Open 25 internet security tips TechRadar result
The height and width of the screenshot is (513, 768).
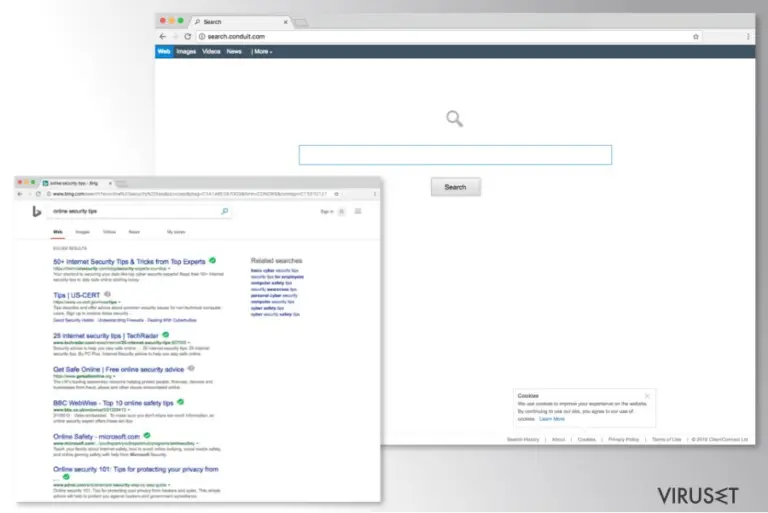coord(106,336)
